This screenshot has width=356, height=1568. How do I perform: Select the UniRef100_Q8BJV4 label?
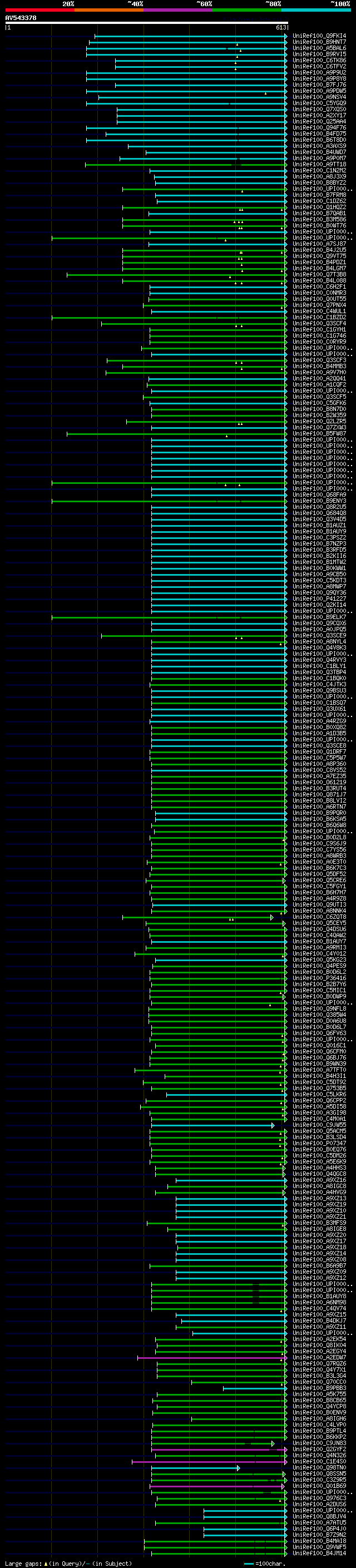319,1516
